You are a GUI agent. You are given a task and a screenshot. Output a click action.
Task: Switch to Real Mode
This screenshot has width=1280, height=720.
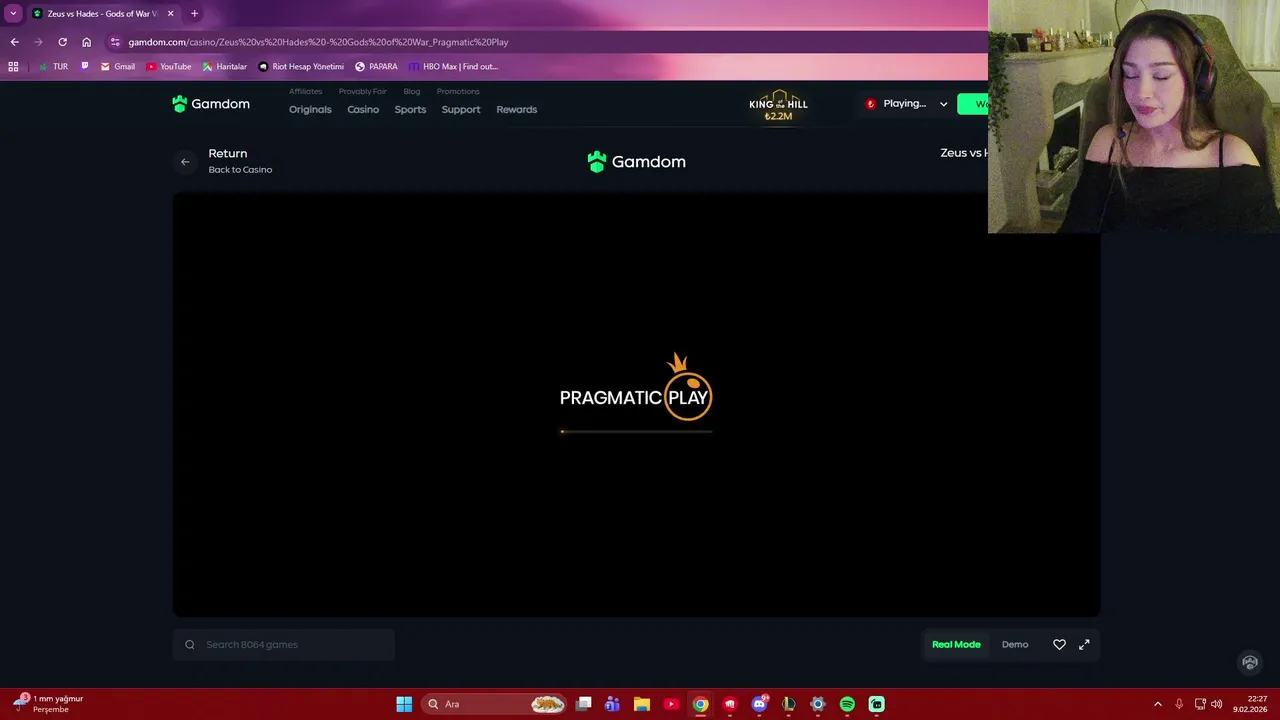pyautogui.click(x=956, y=645)
